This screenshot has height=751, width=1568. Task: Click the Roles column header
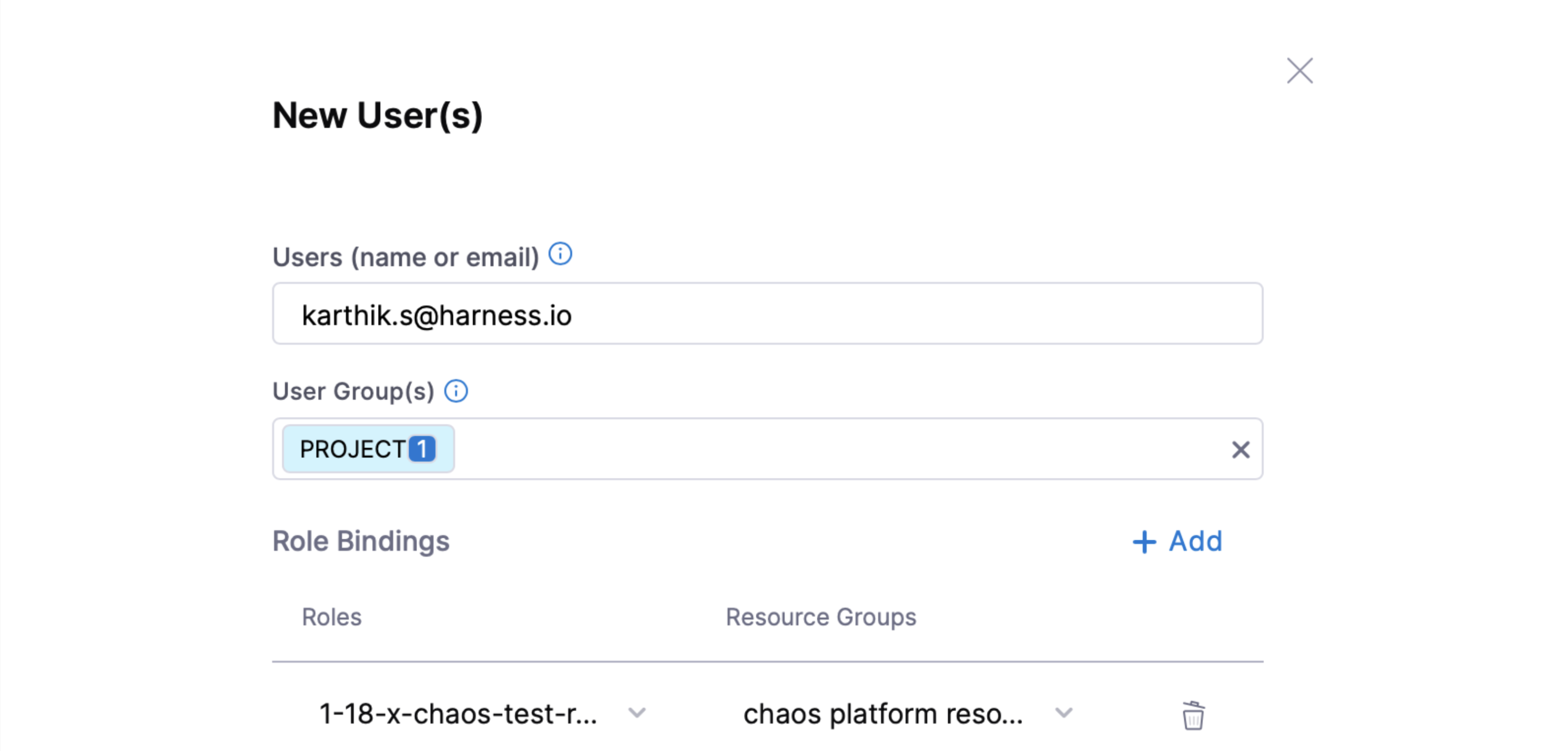click(332, 617)
